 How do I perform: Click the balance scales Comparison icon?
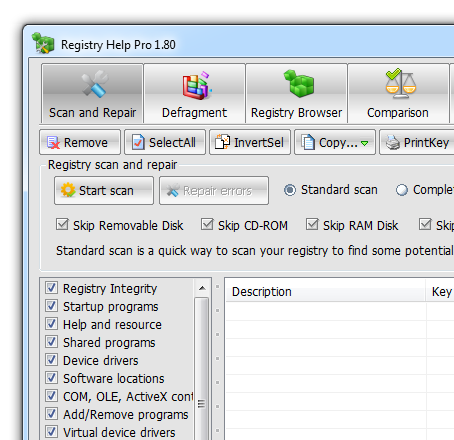(x=400, y=83)
